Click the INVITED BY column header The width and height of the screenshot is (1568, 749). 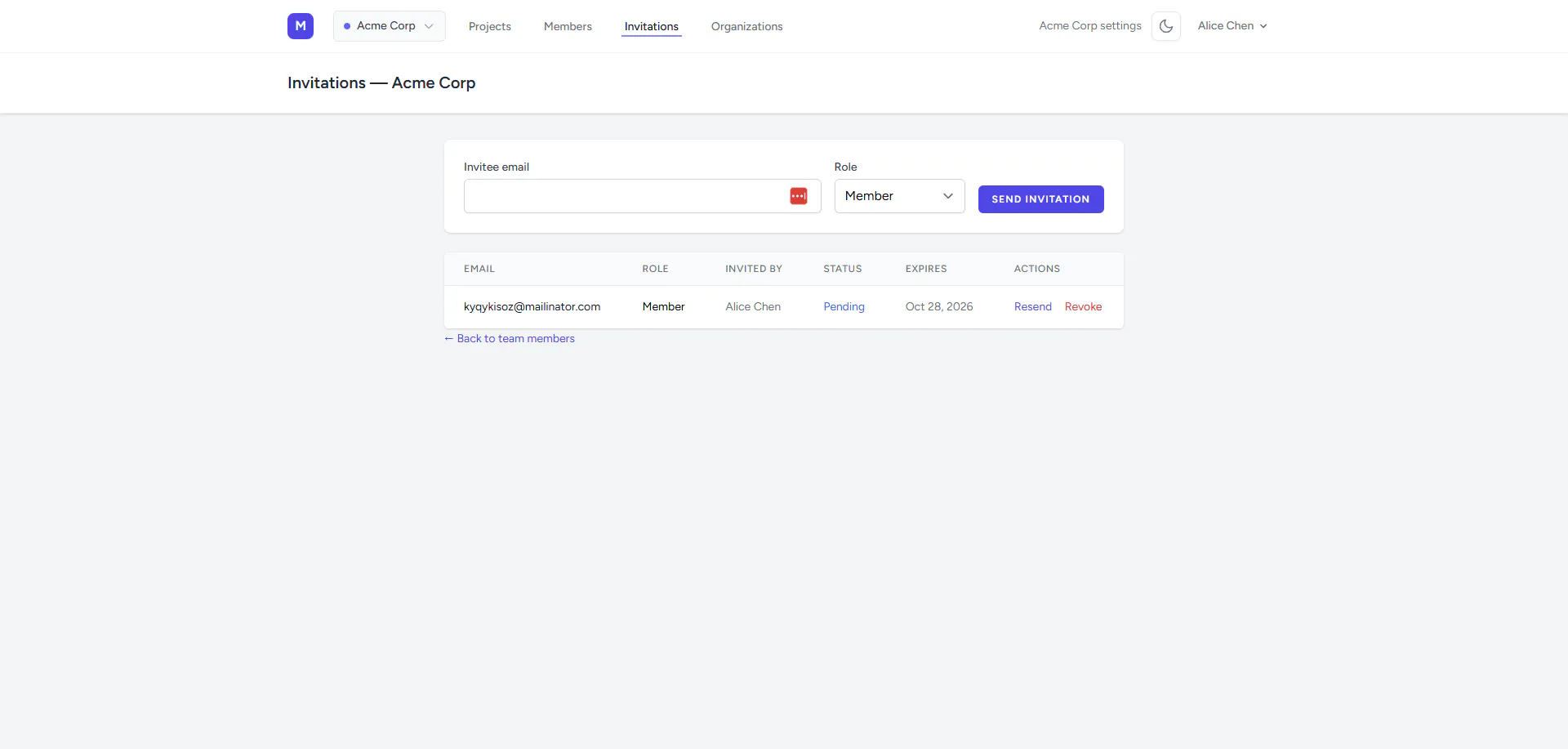coord(754,269)
